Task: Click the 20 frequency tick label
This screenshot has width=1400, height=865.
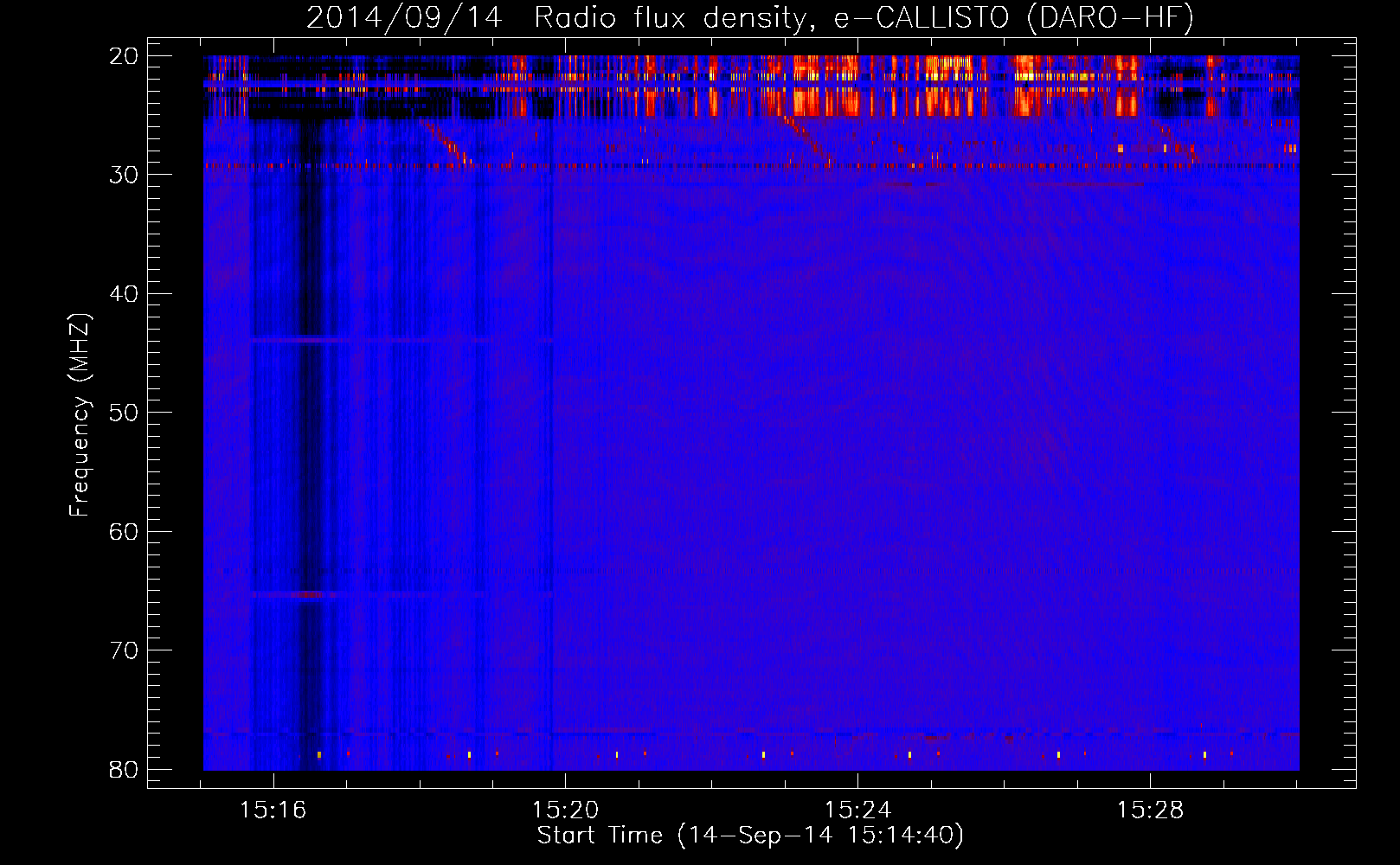Action: [125, 56]
